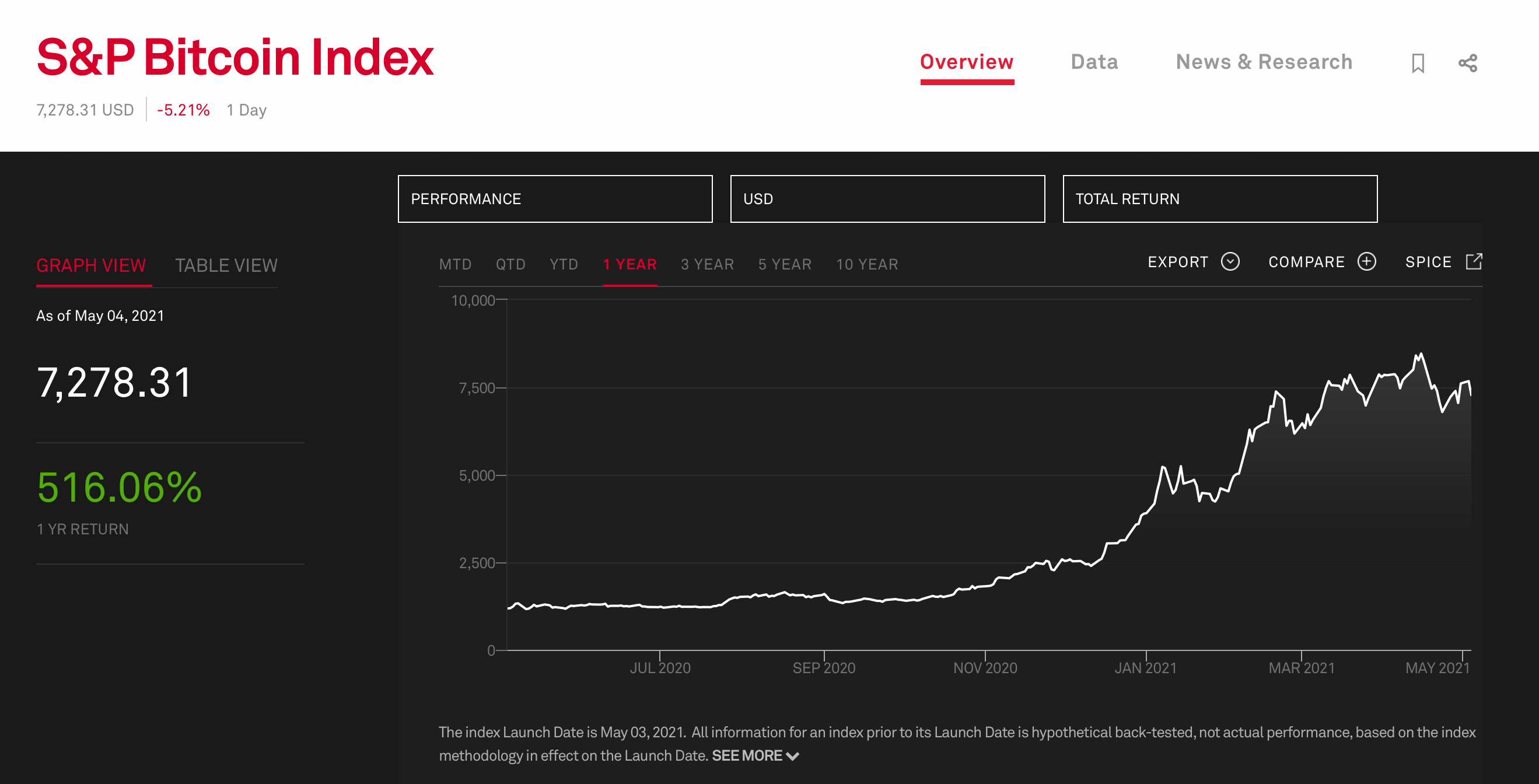Open the PERFORMANCE dropdown
Screen dimensions: 1539x784
pos(555,199)
